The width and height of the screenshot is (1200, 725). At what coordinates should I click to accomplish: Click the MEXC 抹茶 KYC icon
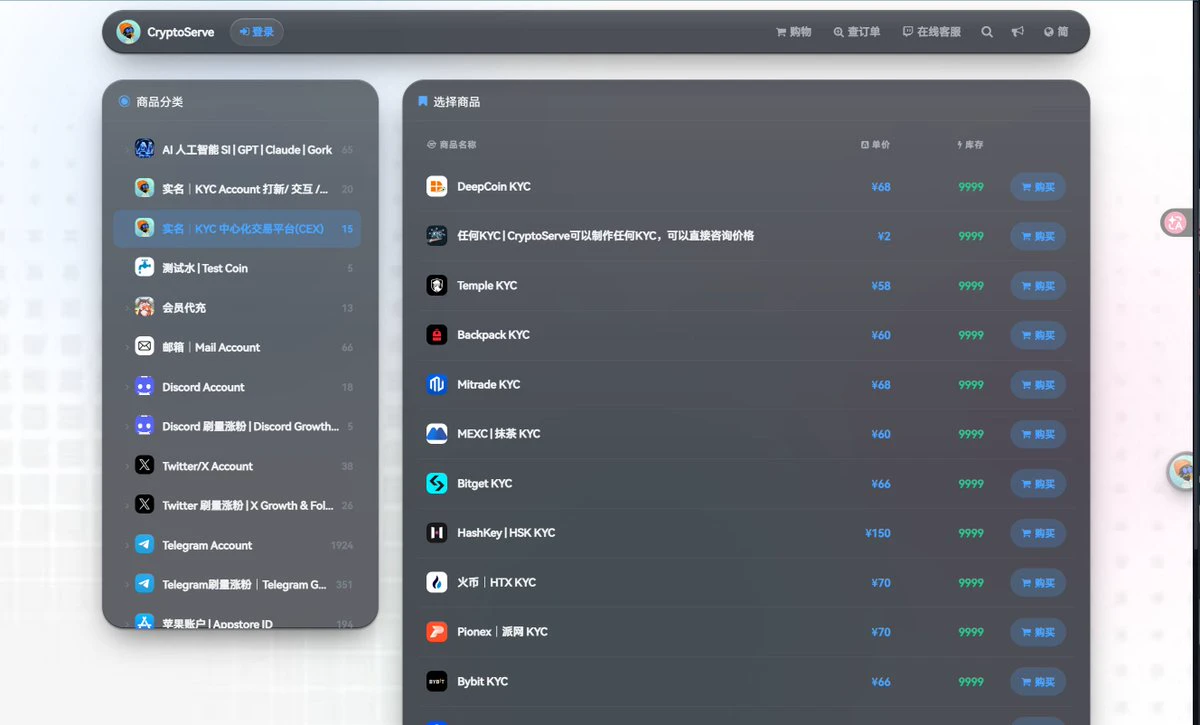click(437, 434)
